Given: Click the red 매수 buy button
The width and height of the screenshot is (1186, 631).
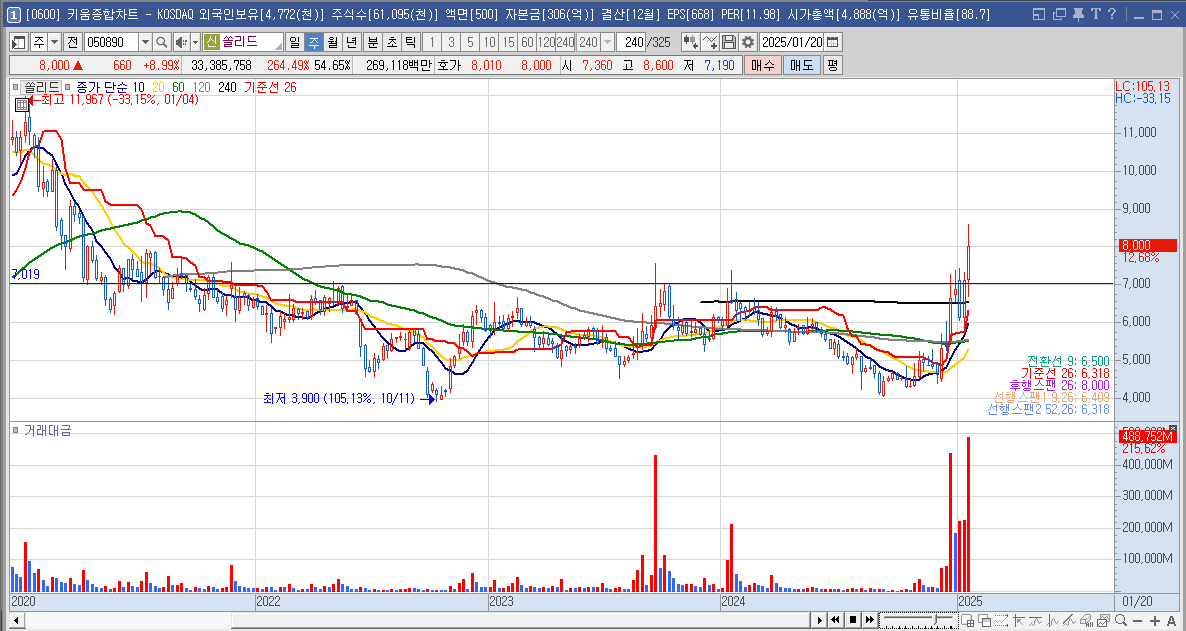Looking at the screenshot, I should 762,66.
